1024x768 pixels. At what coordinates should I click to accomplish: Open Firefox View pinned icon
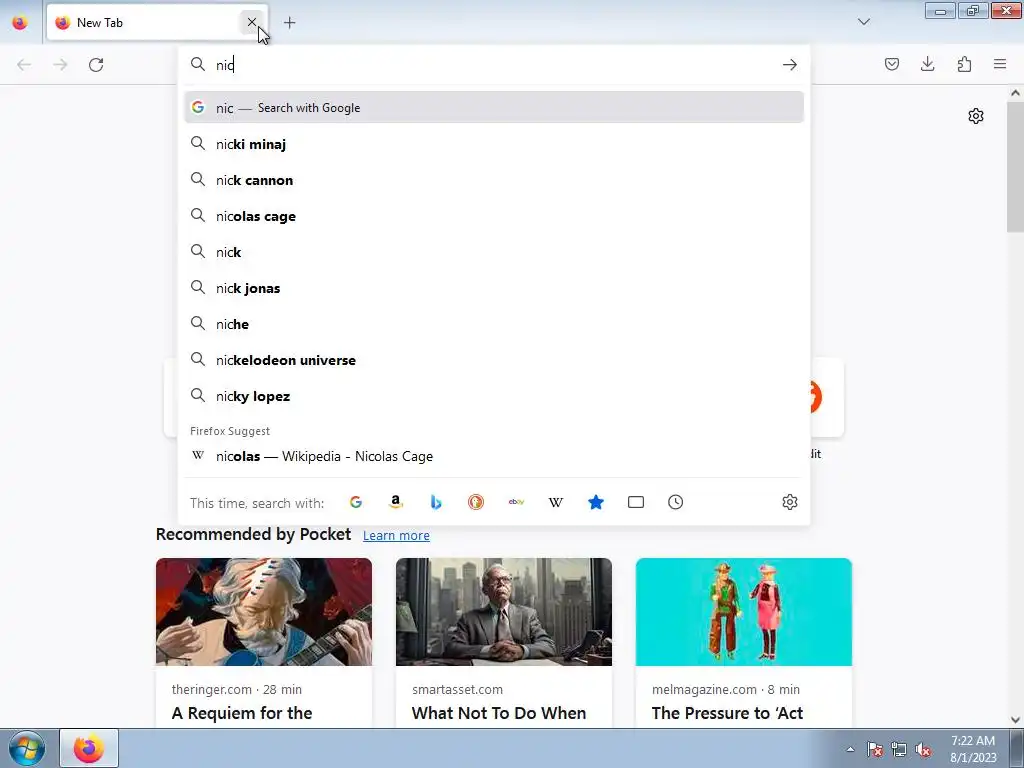(20, 23)
